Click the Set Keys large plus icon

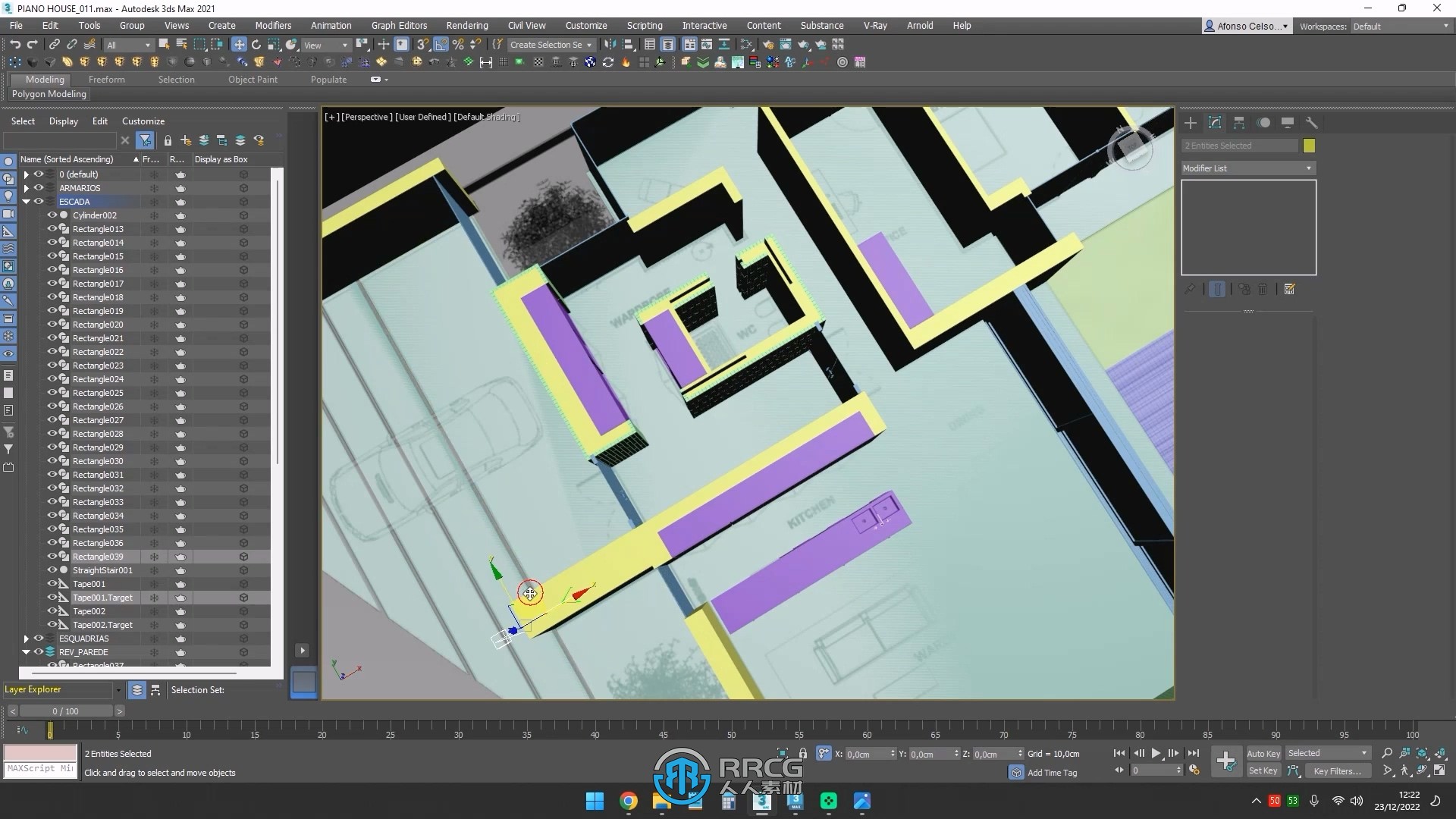click(1225, 761)
